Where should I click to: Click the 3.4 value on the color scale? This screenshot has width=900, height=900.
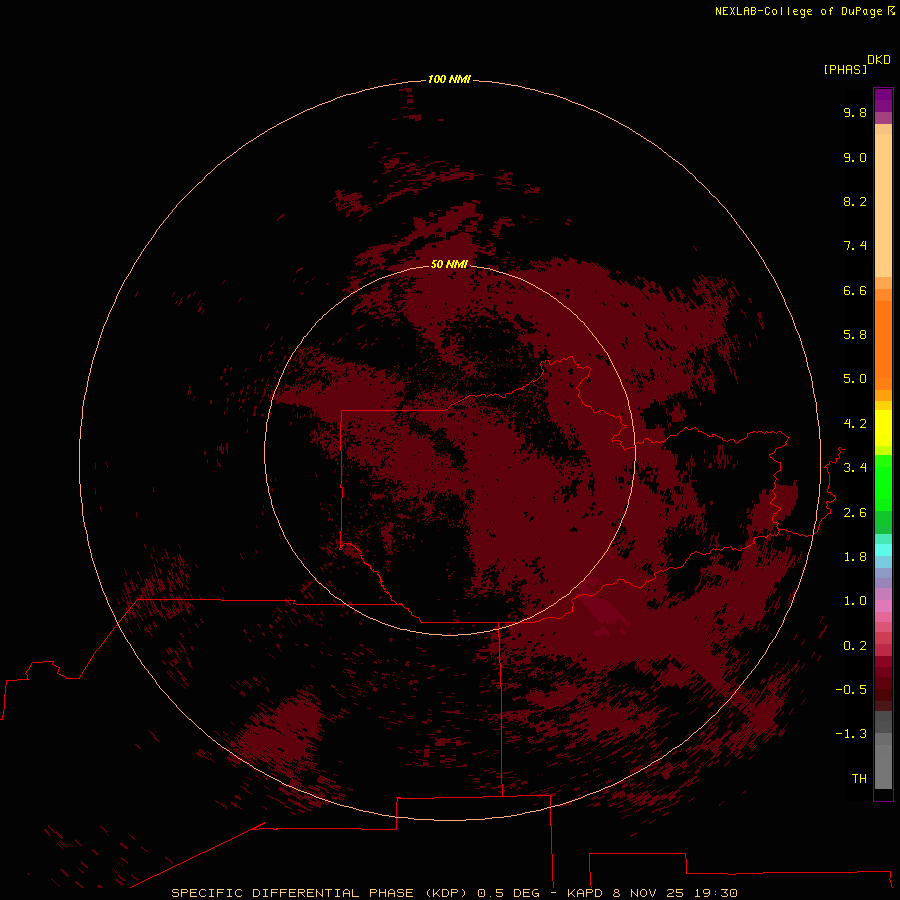pyautogui.click(x=855, y=468)
